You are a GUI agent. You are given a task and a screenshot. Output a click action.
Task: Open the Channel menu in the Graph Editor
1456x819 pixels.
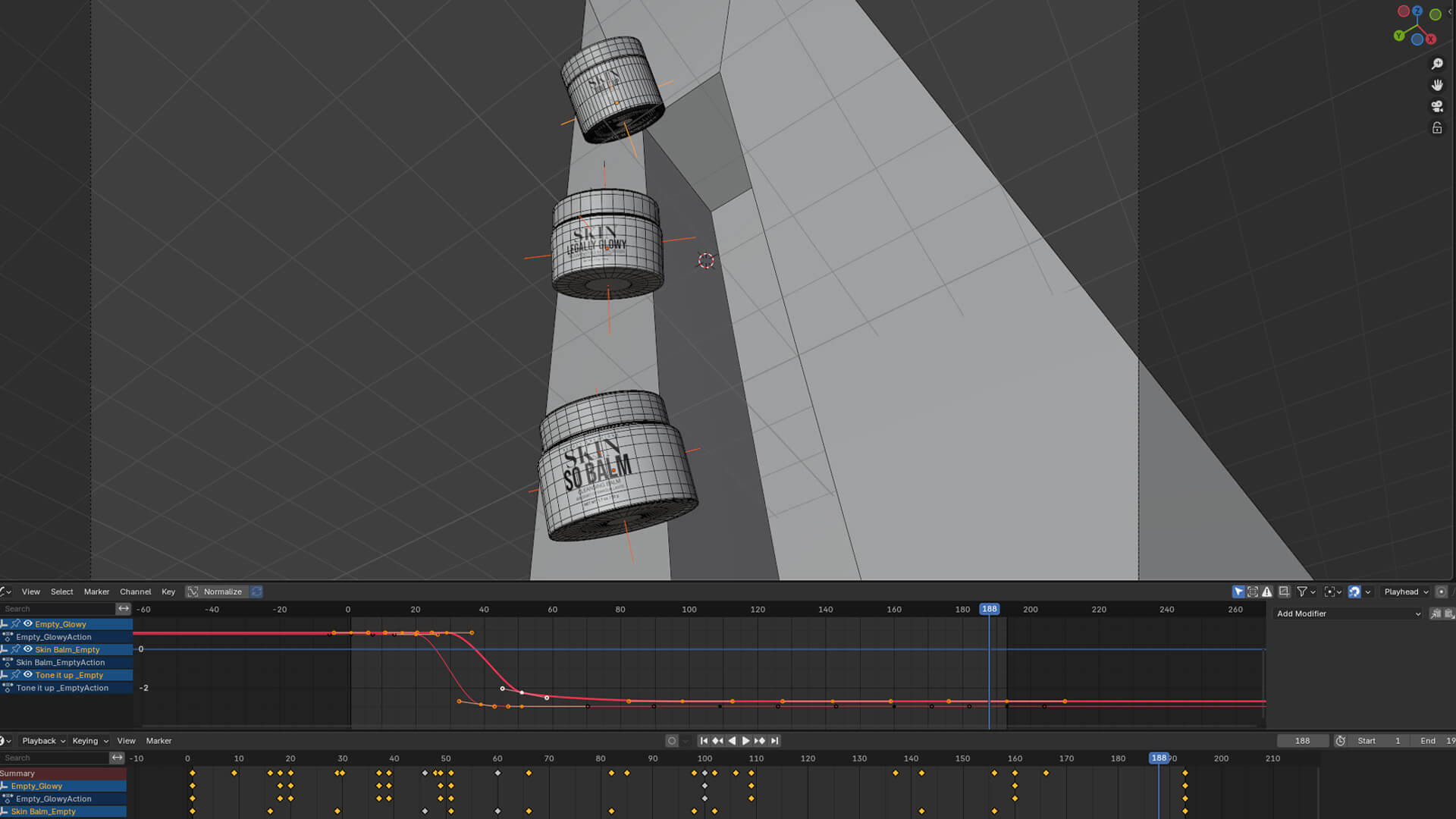[135, 591]
